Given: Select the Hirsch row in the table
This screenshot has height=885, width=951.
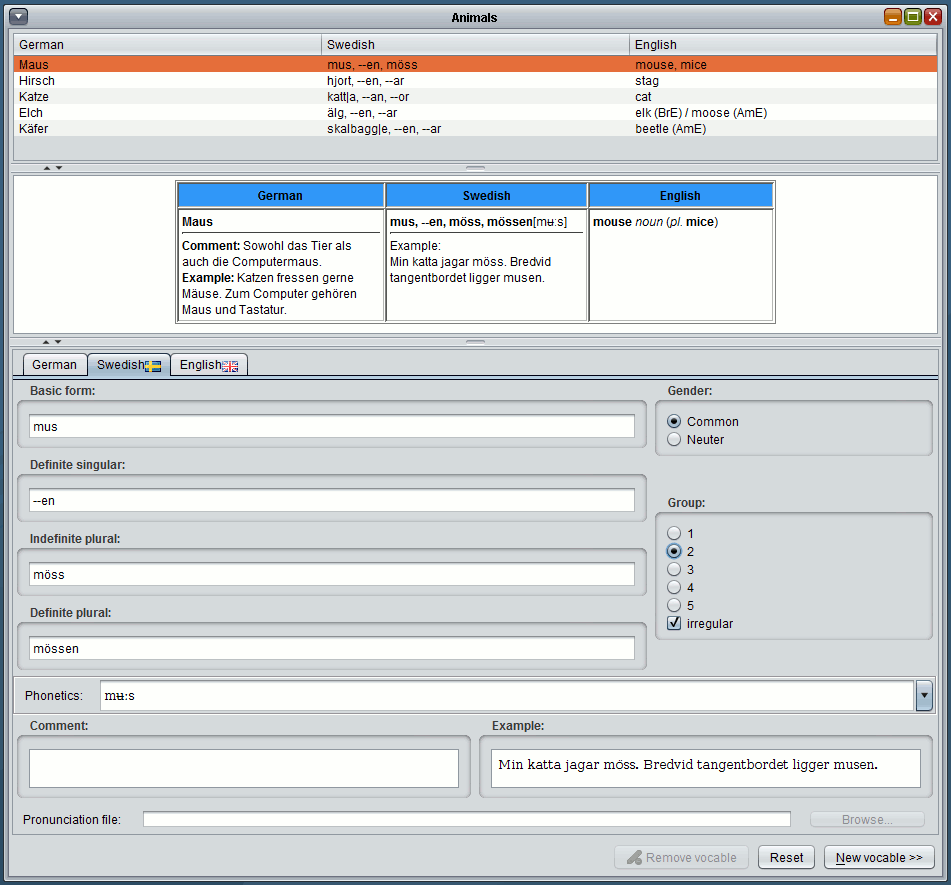Looking at the screenshot, I should [476, 80].
